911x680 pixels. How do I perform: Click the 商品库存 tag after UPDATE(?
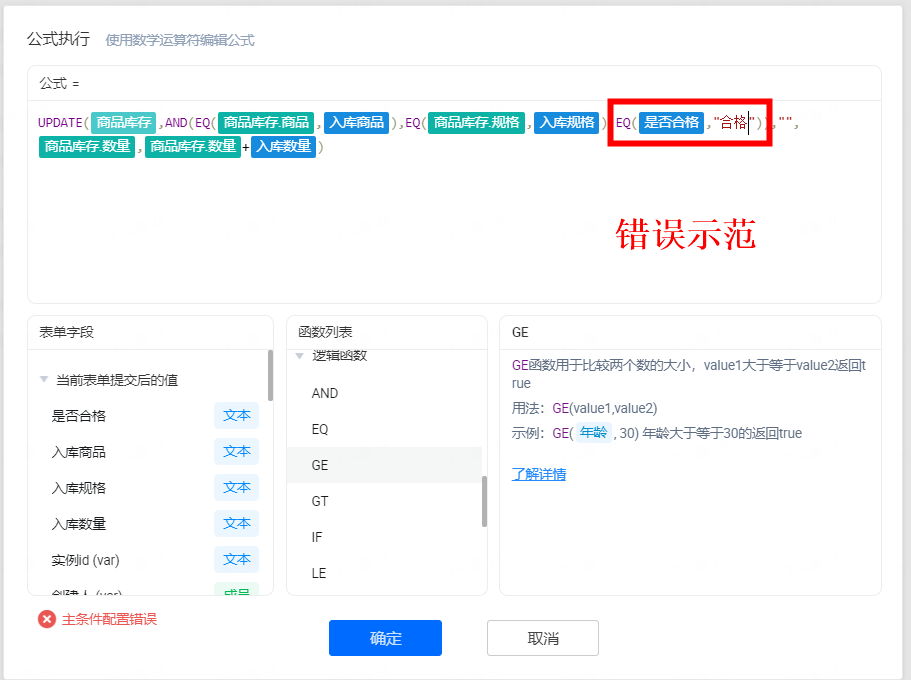[x=124, y=123]
